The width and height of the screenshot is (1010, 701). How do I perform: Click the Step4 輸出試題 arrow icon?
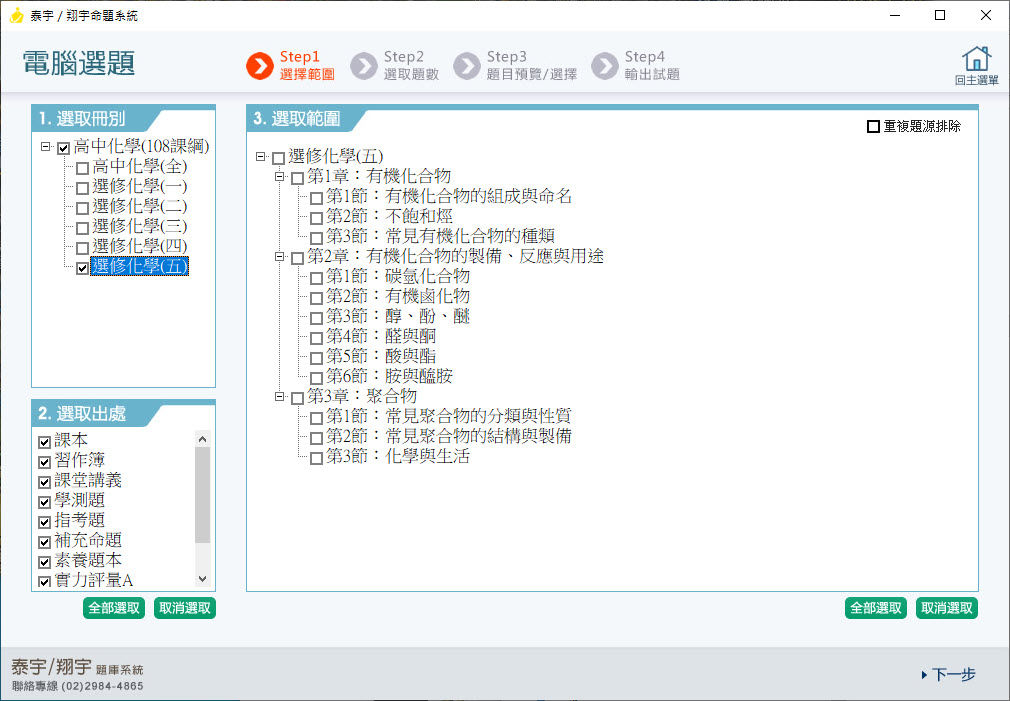pos(604,66)
